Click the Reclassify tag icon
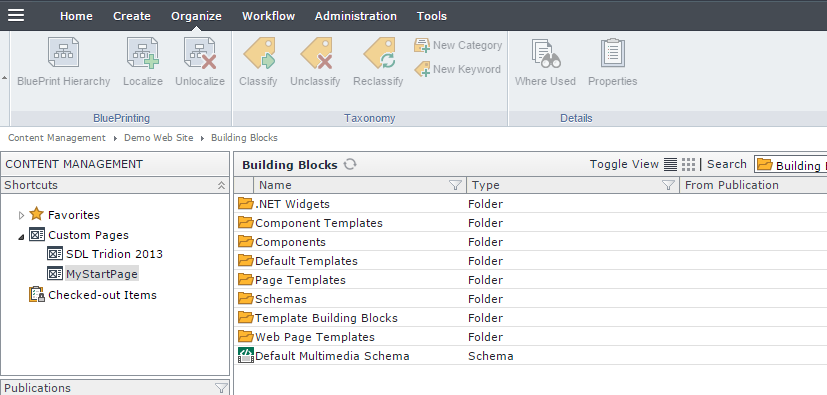 tap(379, 52)
